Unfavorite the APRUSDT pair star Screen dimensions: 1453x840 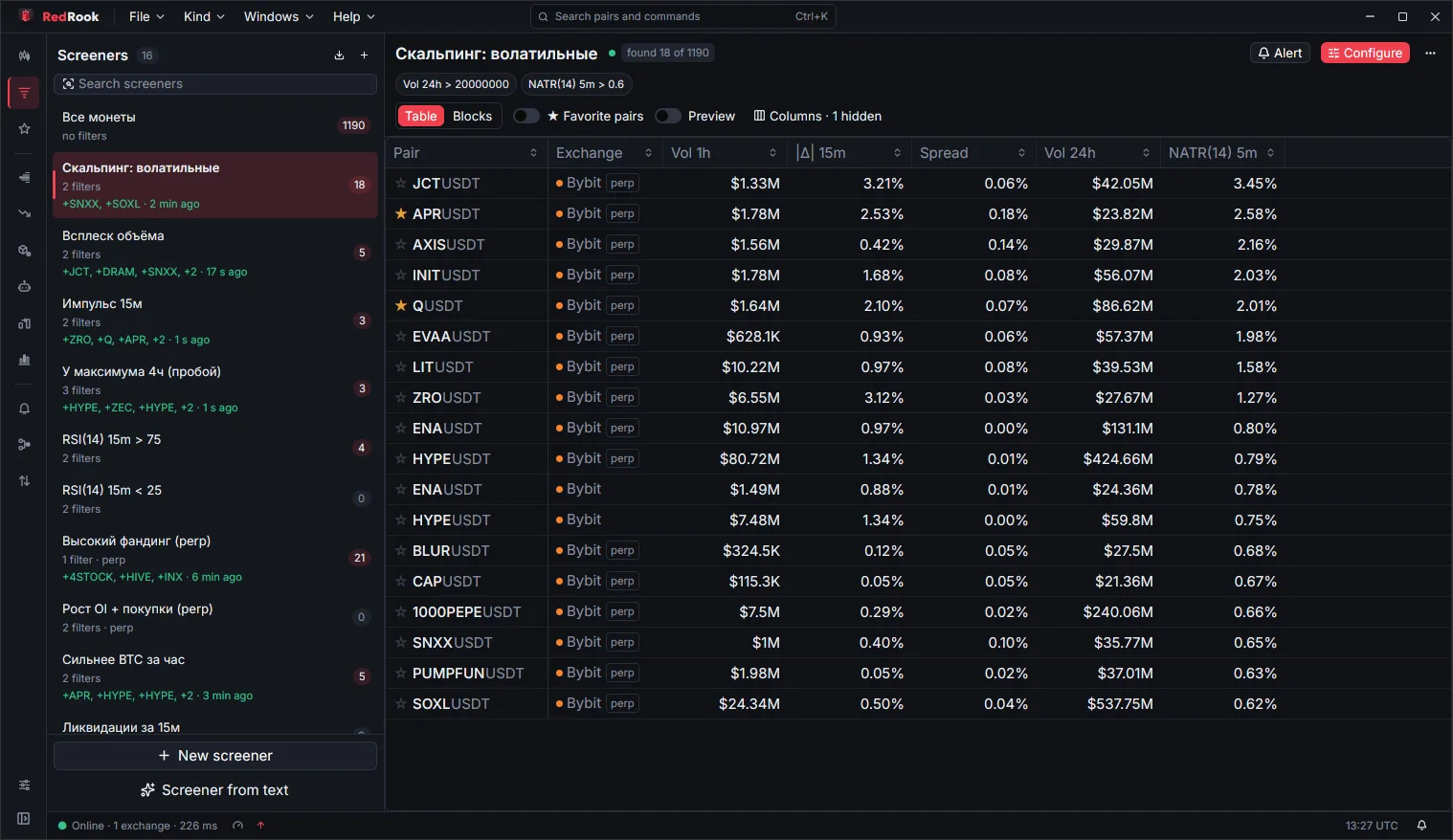point(401,214)
